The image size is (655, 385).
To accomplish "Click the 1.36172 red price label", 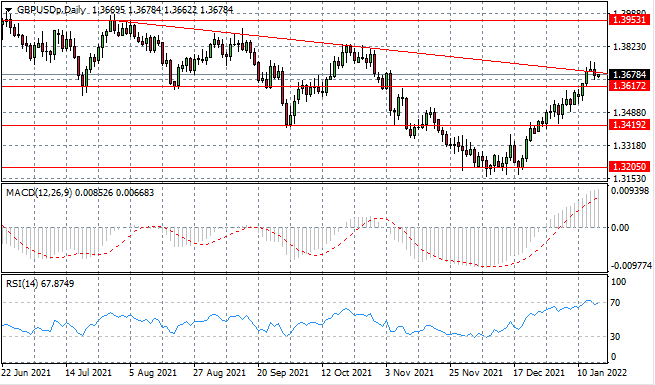I will [630, 86].
